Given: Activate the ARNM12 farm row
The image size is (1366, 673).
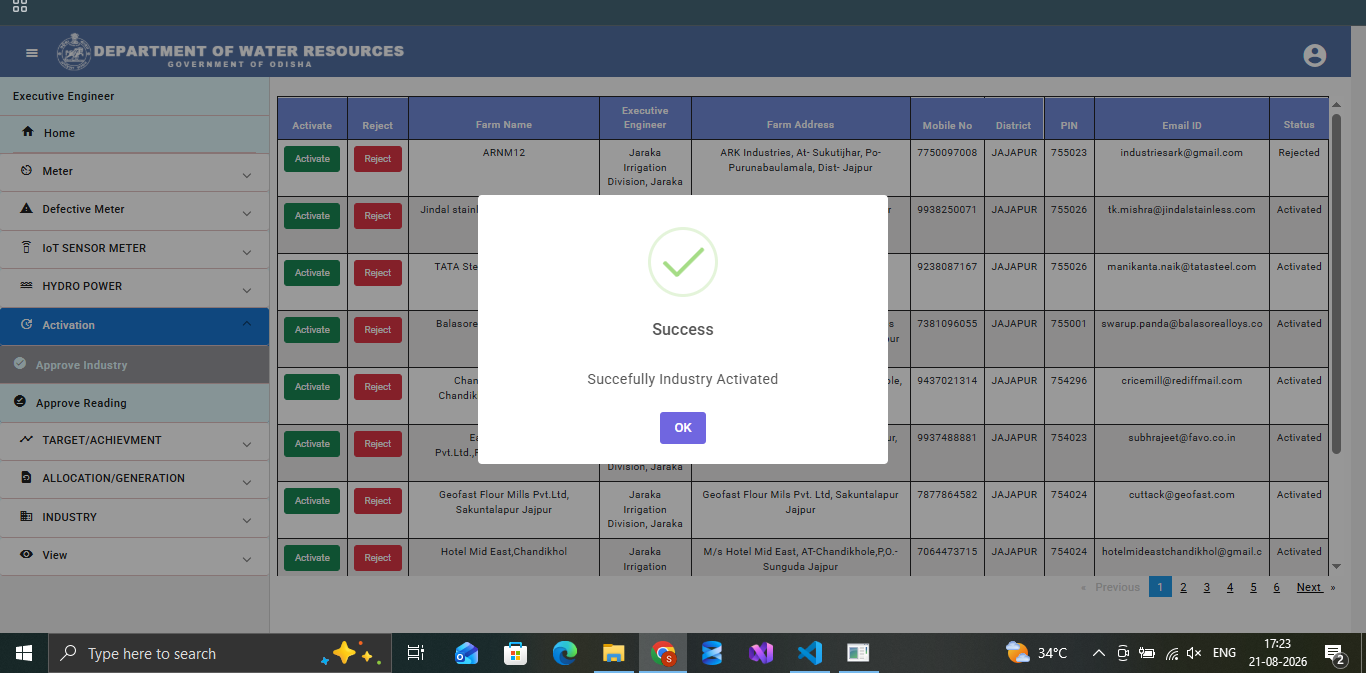Looking at the screenshot, I should click(312, 159).
